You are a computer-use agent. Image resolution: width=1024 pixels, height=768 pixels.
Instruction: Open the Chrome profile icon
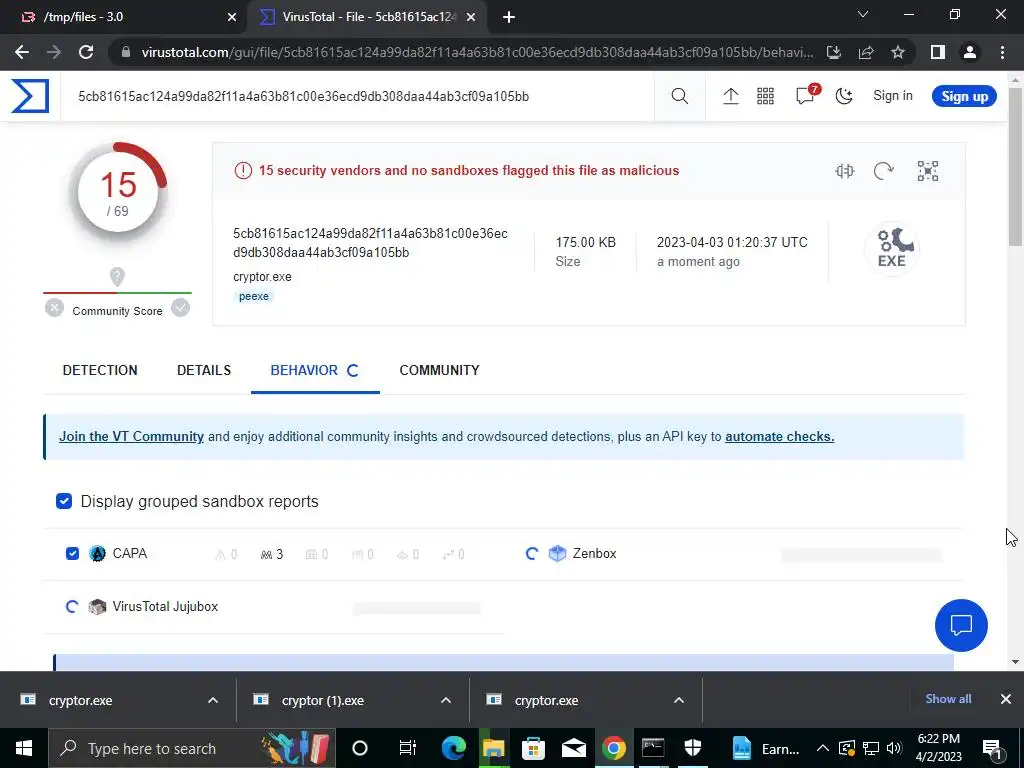[x=970, y=52]
